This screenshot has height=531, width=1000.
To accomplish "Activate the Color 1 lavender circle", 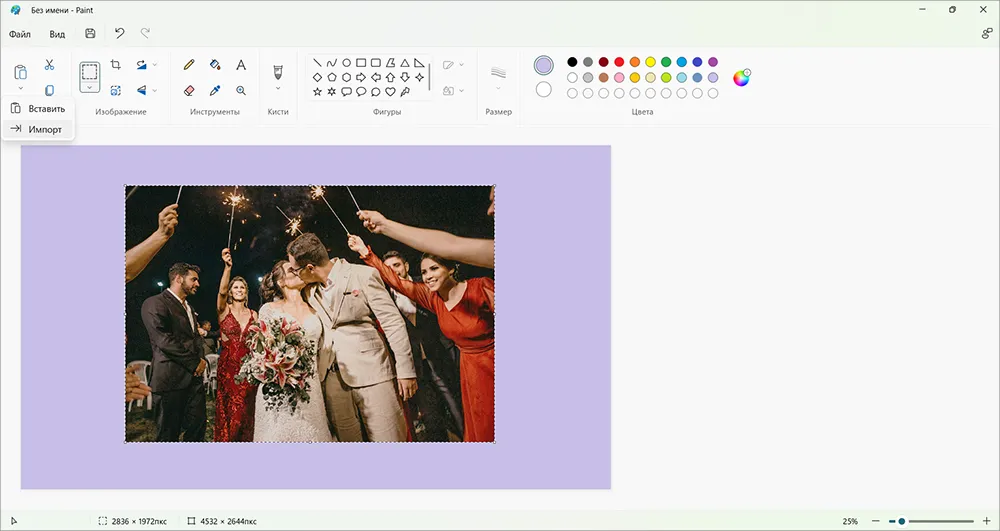I will point(543,65).
